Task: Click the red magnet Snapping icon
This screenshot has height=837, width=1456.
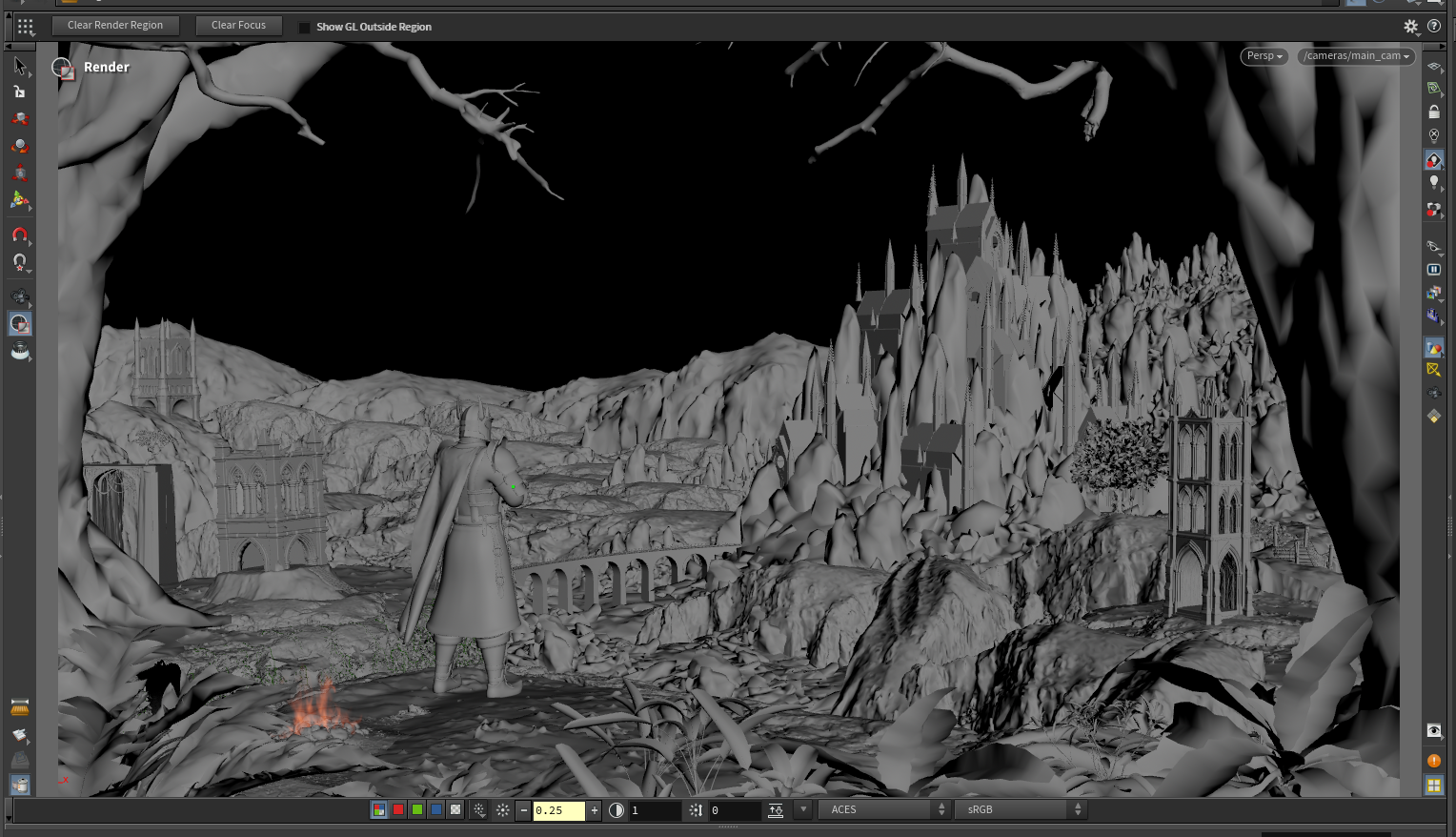Action: 19,235
